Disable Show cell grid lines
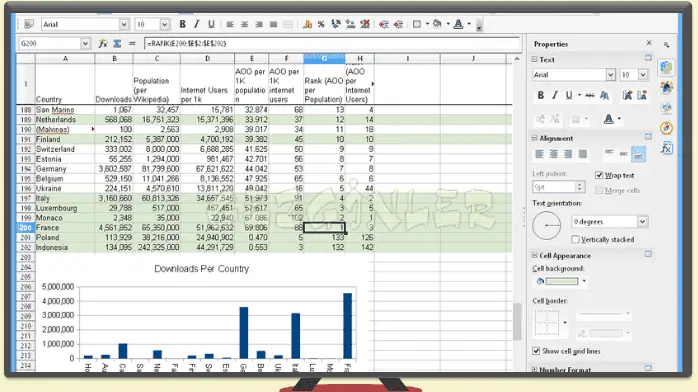This screenshot has height=392, width=698. click(x=536, y=351)
